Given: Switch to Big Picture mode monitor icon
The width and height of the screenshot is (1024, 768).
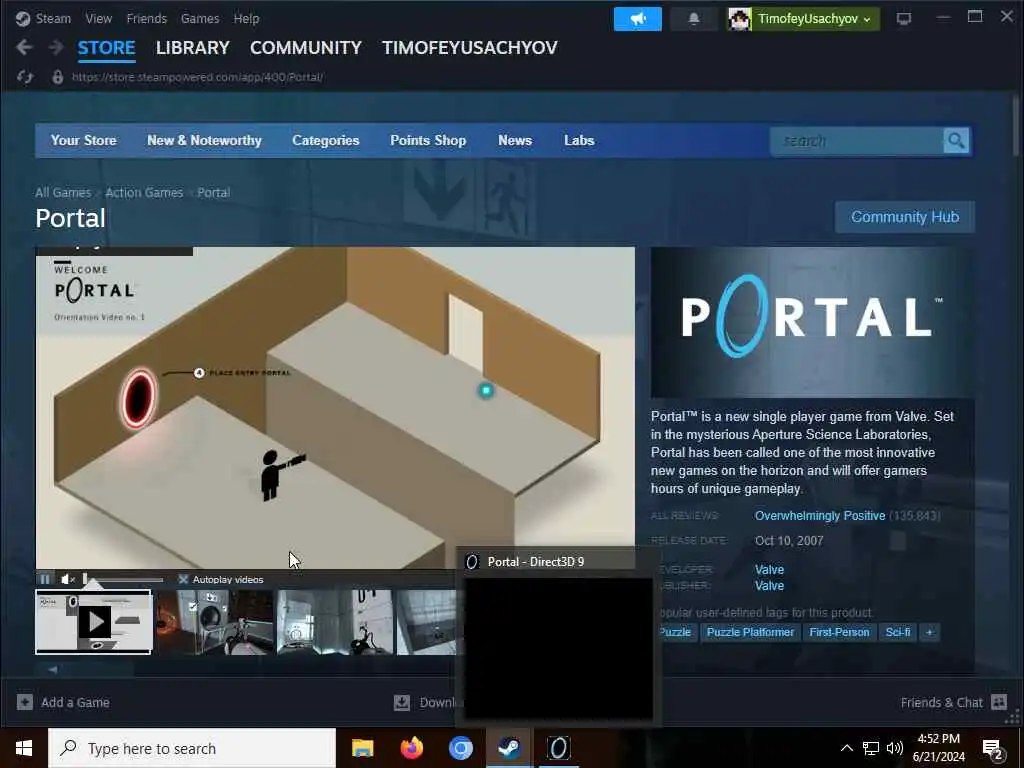Looking at the screenshot, I should (x=904, y=19).
